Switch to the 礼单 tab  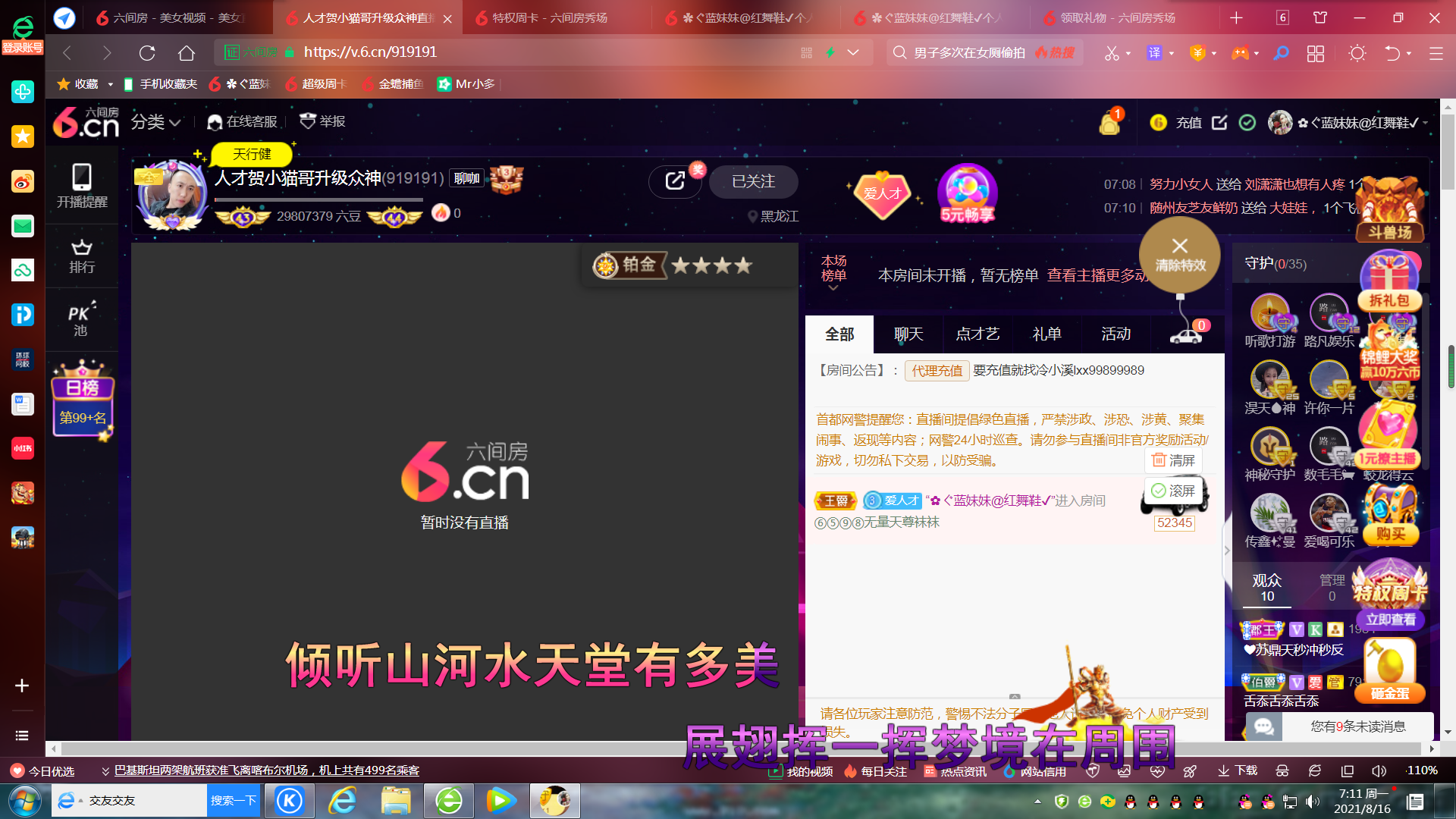(1046, 334)
